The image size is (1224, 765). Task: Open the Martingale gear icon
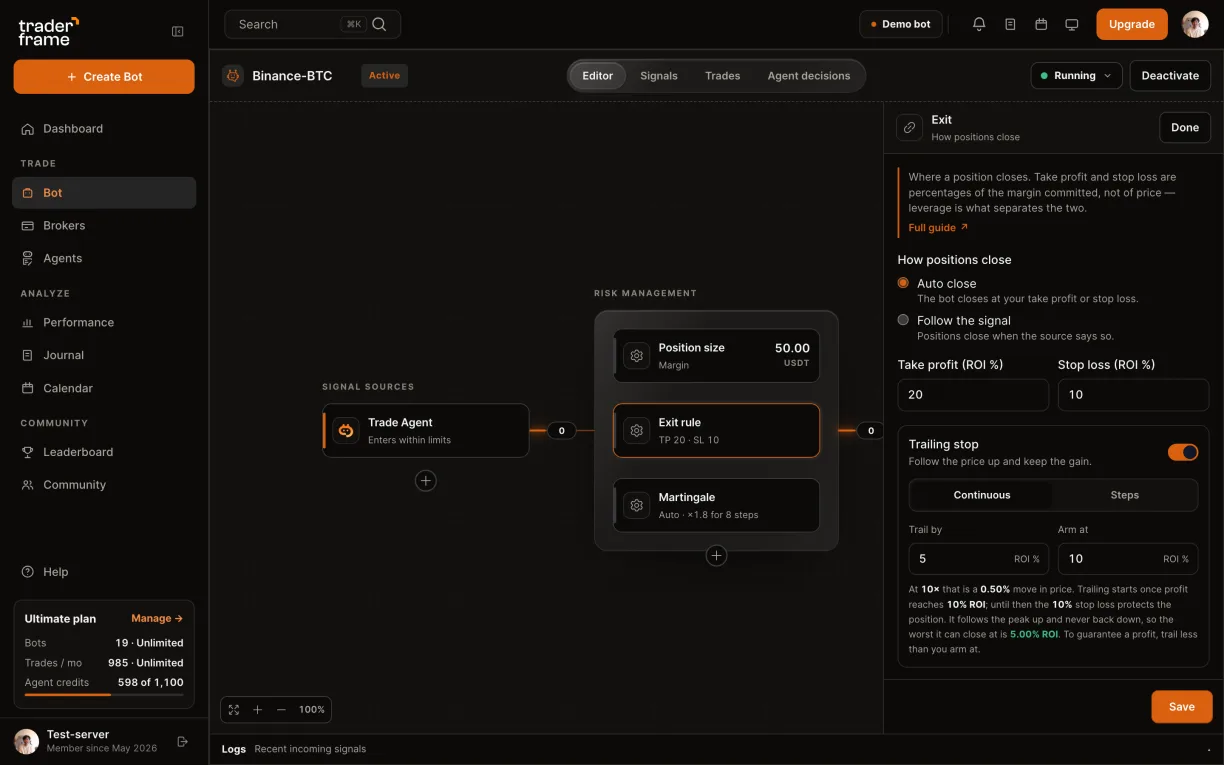pyautogui.click(x=637, y=505)
